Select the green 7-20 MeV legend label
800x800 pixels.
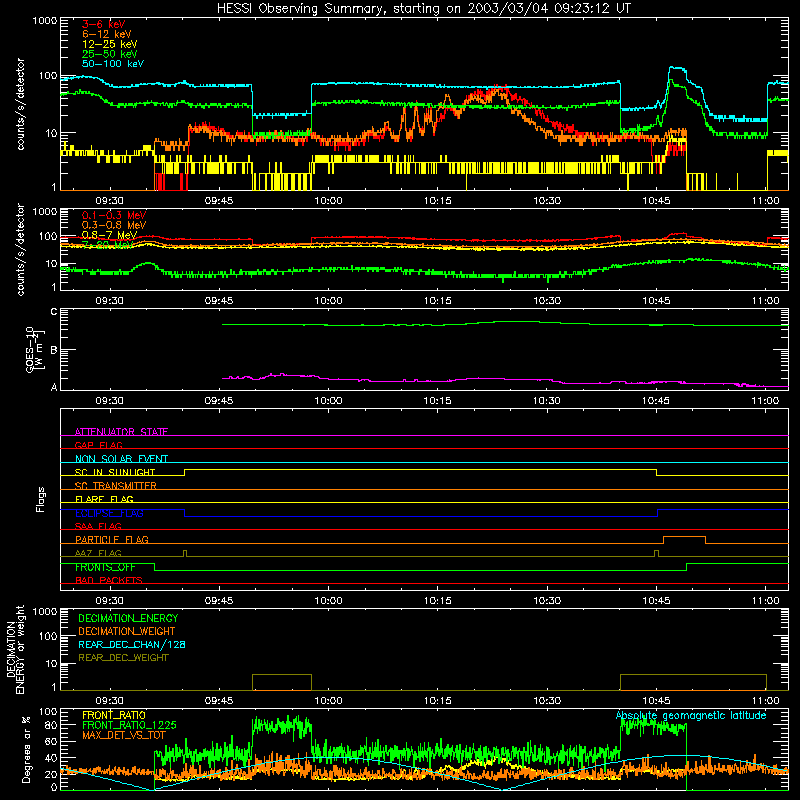[x=108, y=245]
